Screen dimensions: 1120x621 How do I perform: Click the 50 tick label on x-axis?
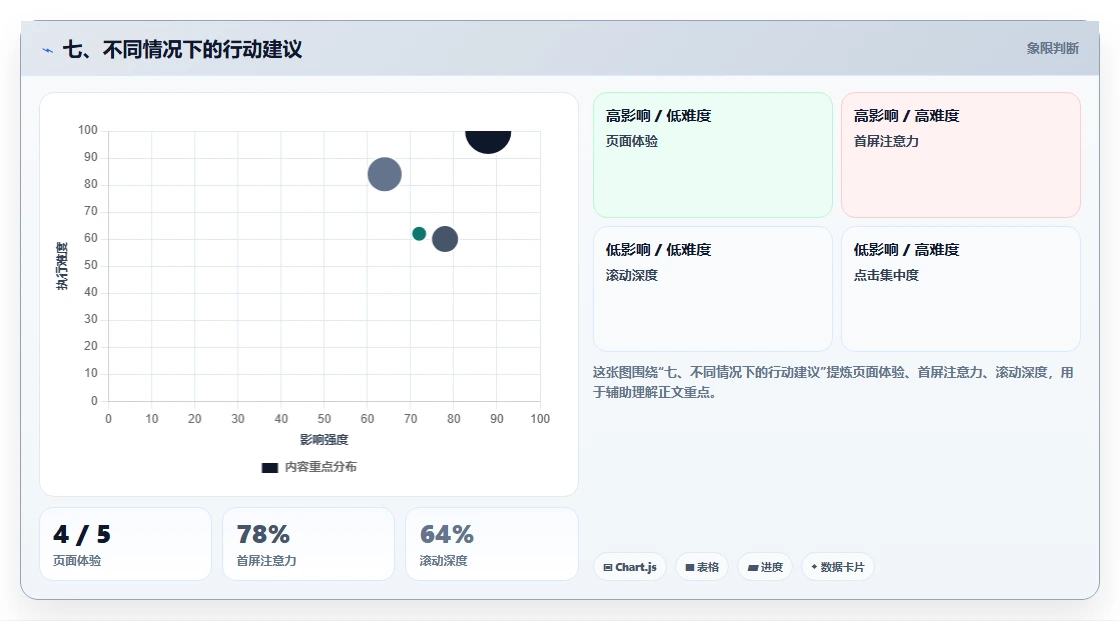click(x=324, y=419)
